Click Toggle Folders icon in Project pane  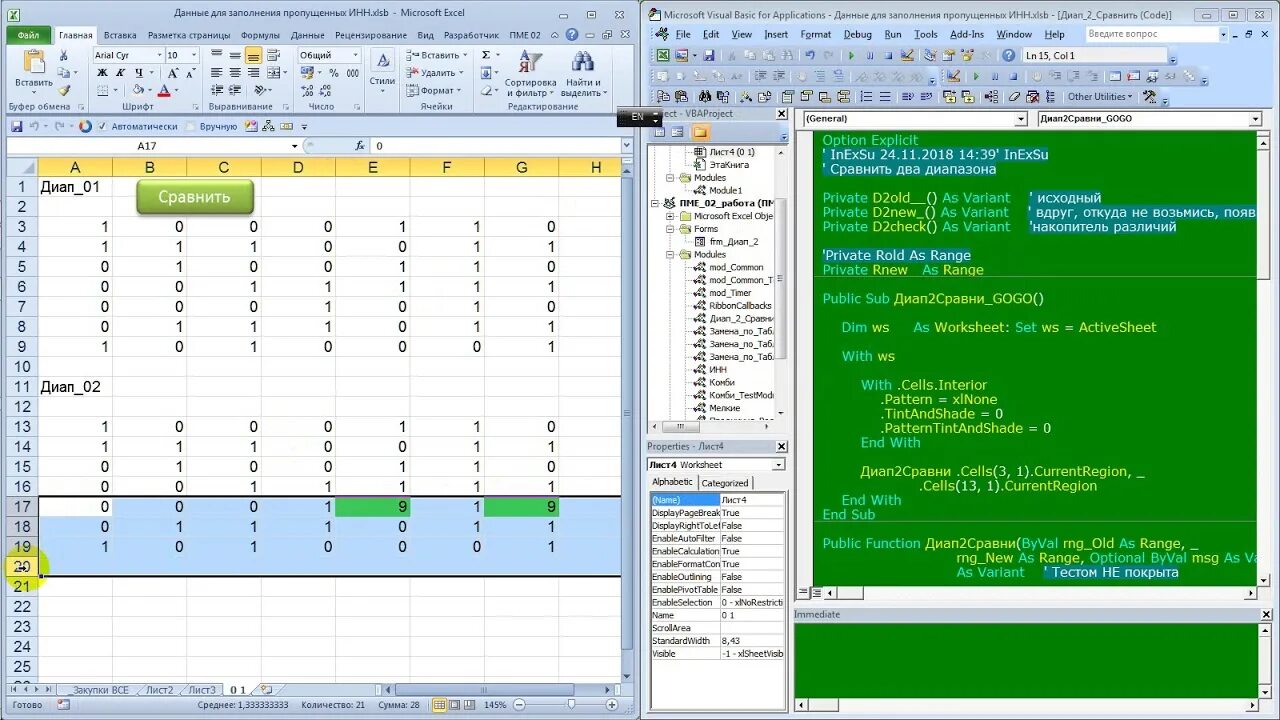699,132
